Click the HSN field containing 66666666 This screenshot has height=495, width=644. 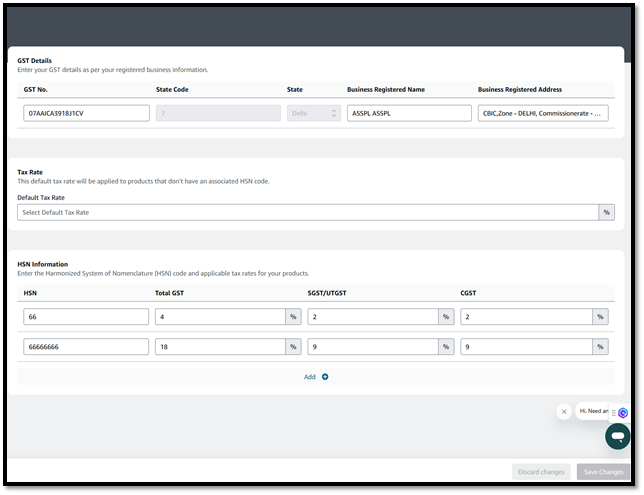pos(86,347)
